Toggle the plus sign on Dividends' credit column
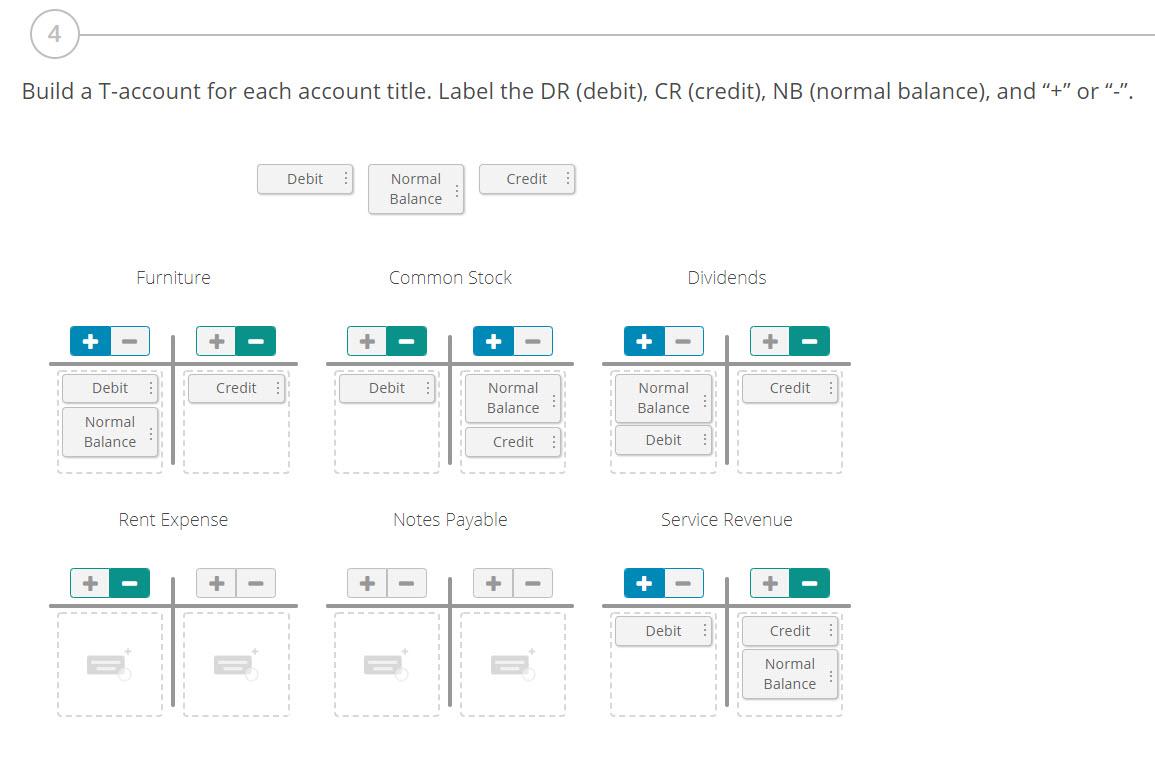Image resolution: width=1155 pixels, height=759 pixels. click(769, 341)
